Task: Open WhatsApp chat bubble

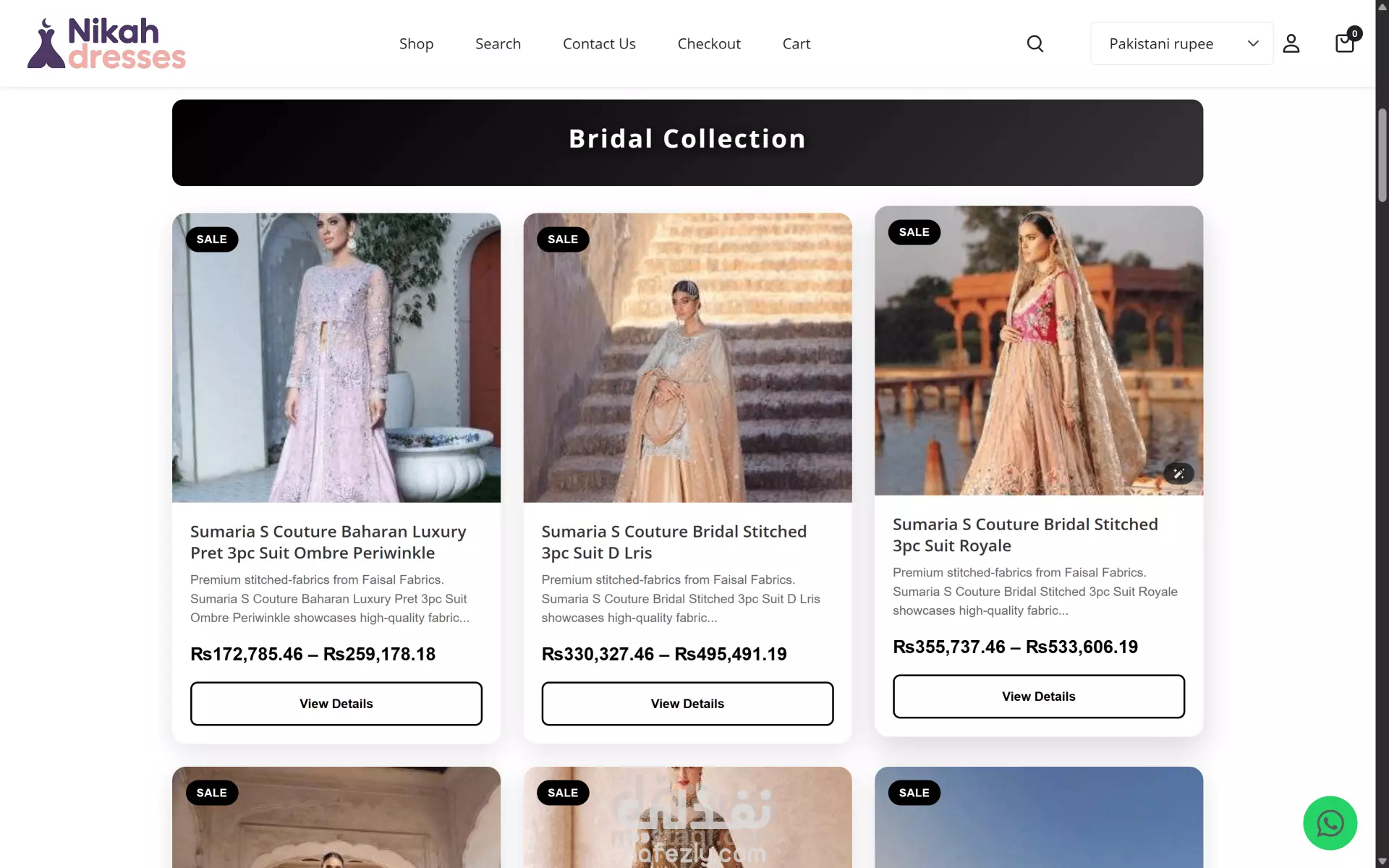Action: (1330, 823)
